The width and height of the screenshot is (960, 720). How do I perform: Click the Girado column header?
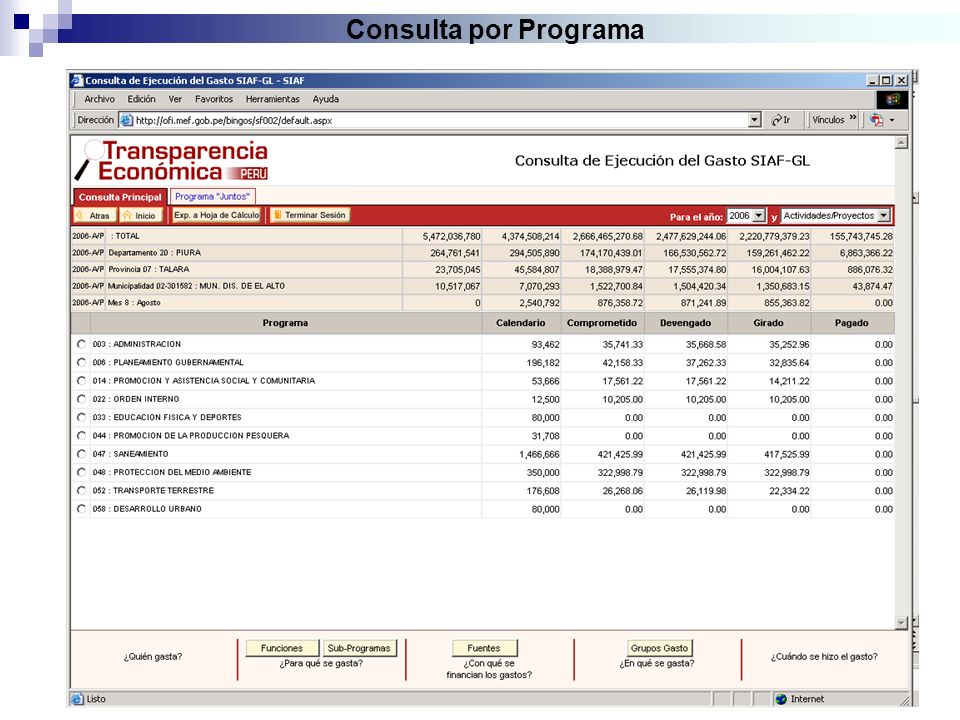pos(768,323)
